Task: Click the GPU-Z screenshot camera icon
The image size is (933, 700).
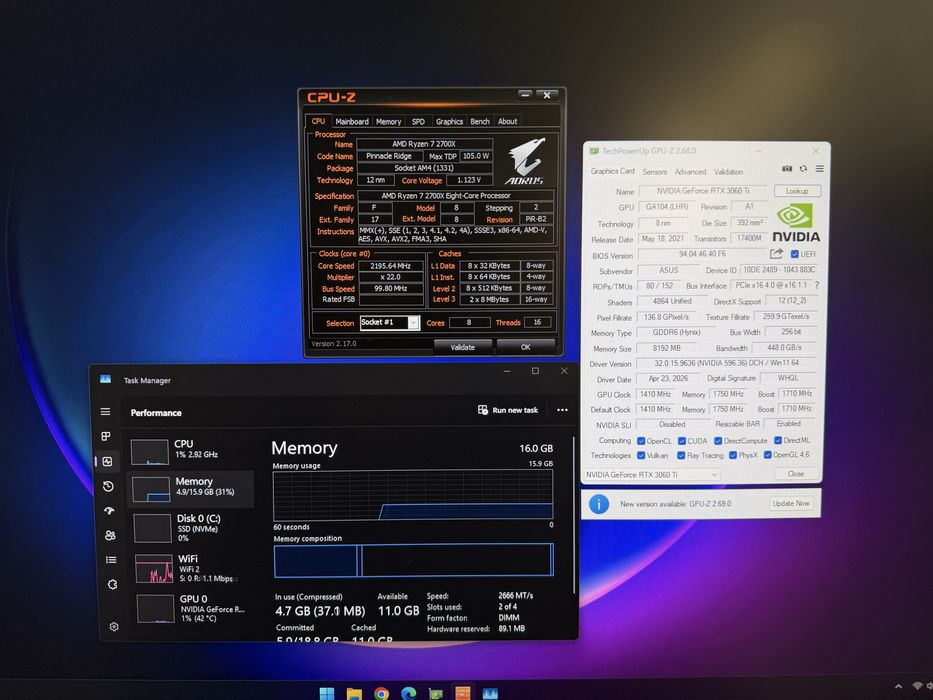Action: coord(787,168)
